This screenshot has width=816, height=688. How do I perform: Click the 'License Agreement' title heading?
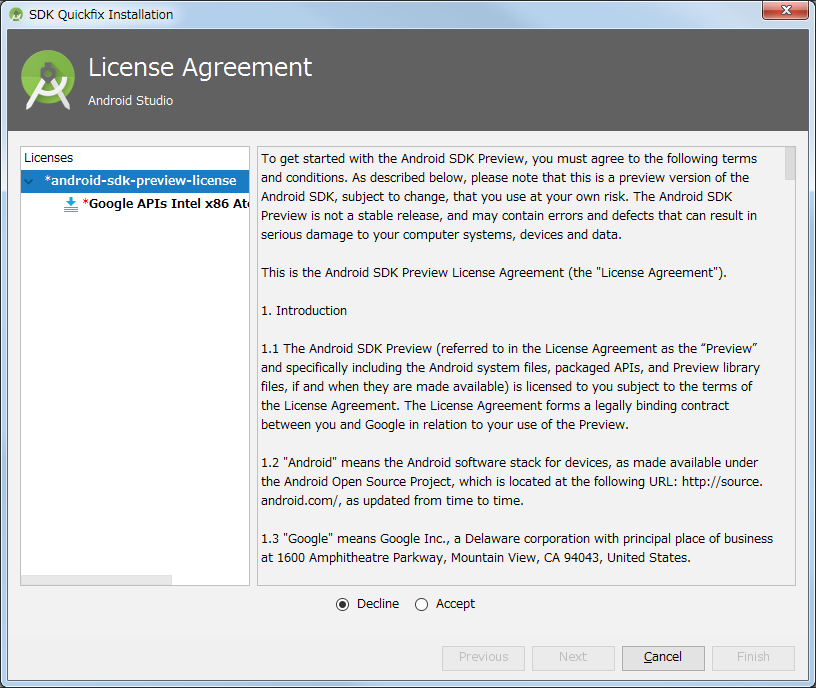[200, 68]
